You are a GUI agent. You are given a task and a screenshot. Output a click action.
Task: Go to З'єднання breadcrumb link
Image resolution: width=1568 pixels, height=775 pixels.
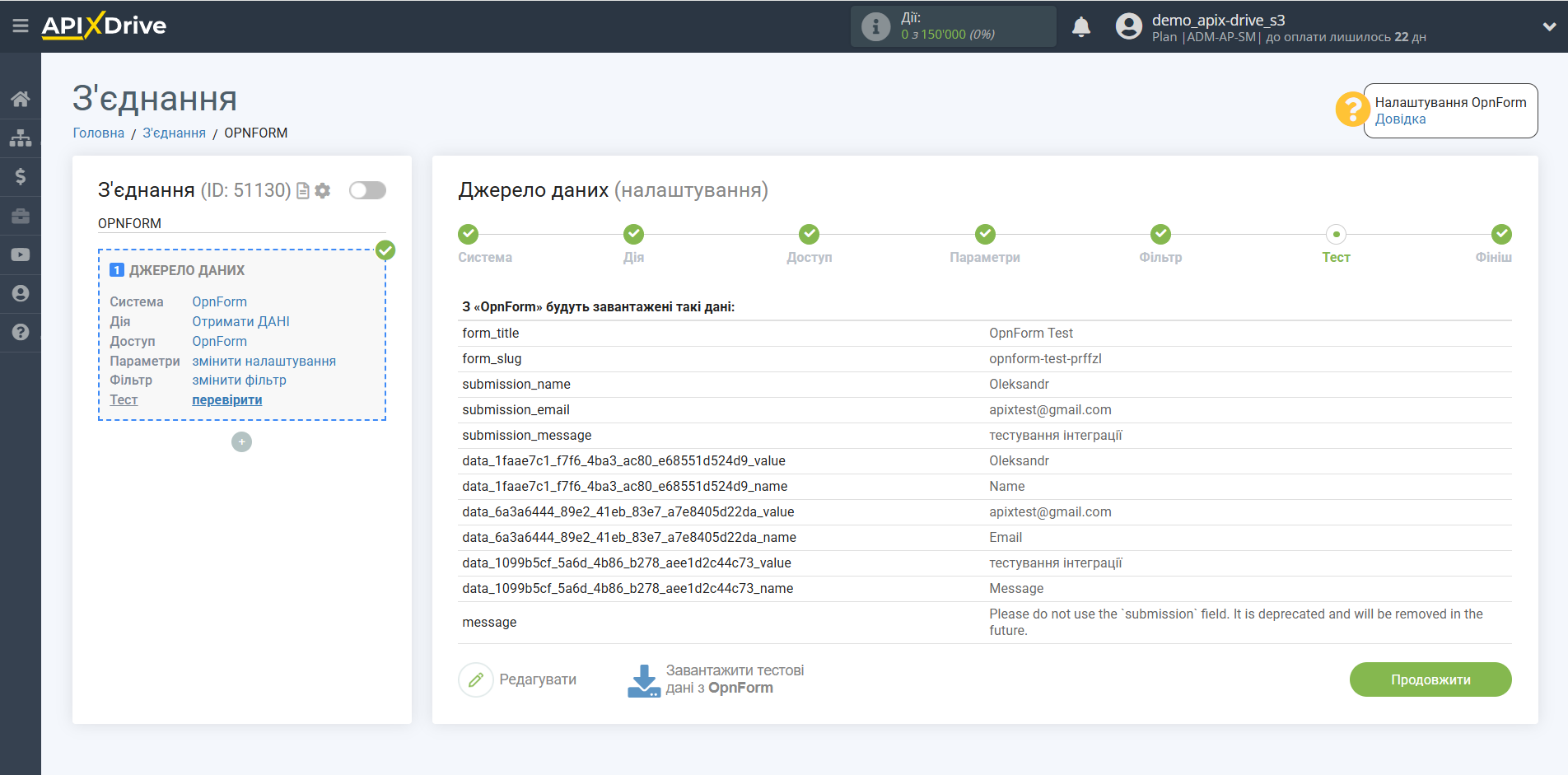click(175, 133)
